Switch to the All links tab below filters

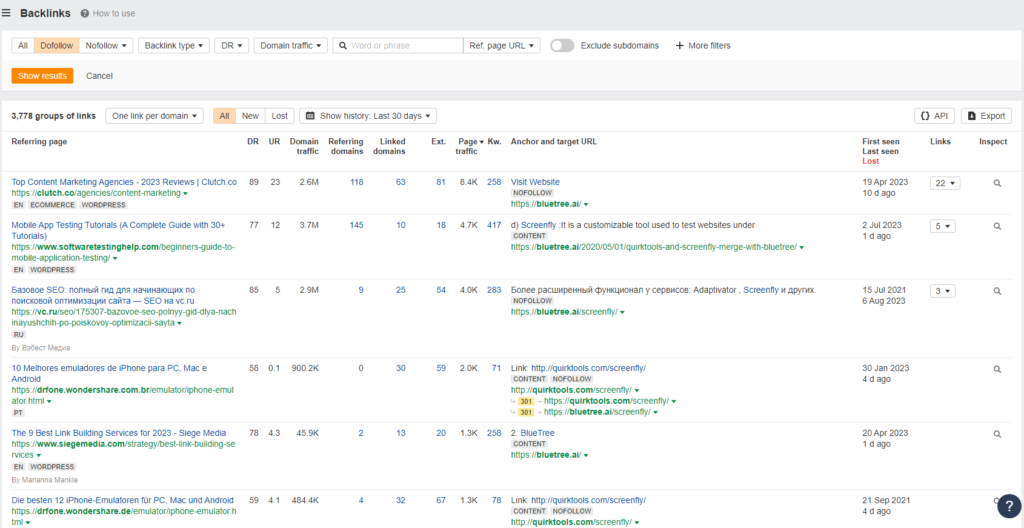tap(224, 116)
